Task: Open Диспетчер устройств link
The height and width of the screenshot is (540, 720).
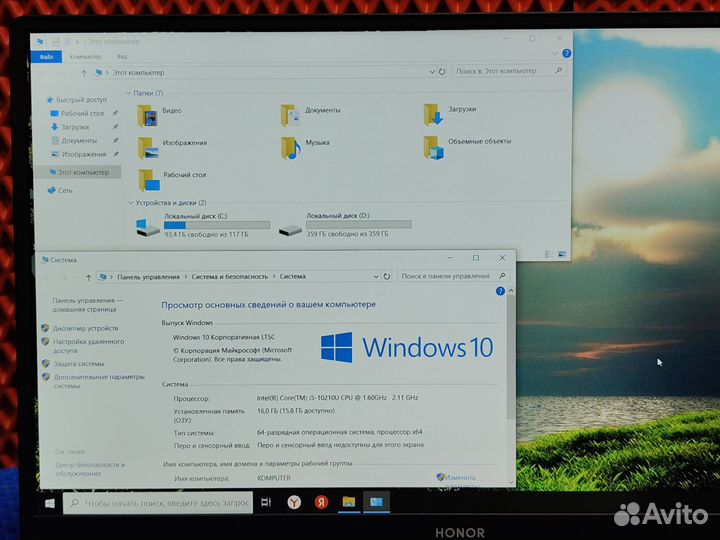Action: (x=85, y=328)
